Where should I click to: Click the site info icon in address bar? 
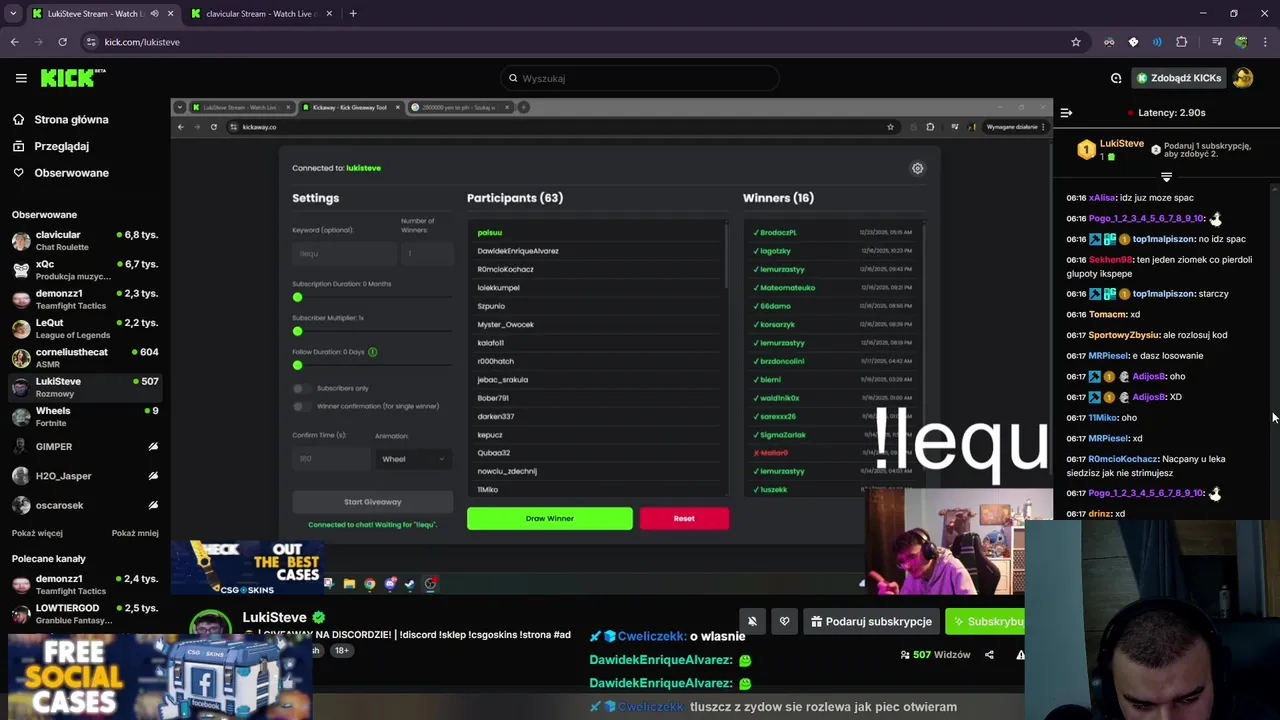[91, 42]
